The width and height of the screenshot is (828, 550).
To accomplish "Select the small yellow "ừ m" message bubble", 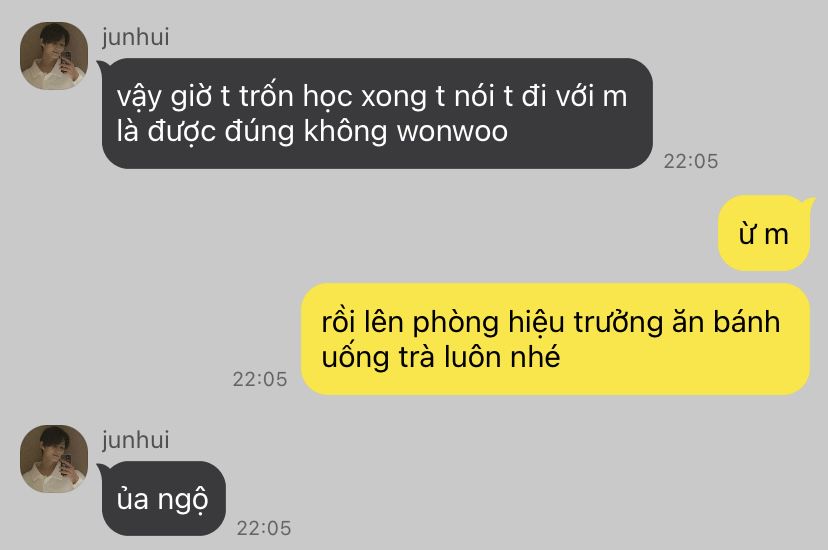I will [x=764, y=233].
